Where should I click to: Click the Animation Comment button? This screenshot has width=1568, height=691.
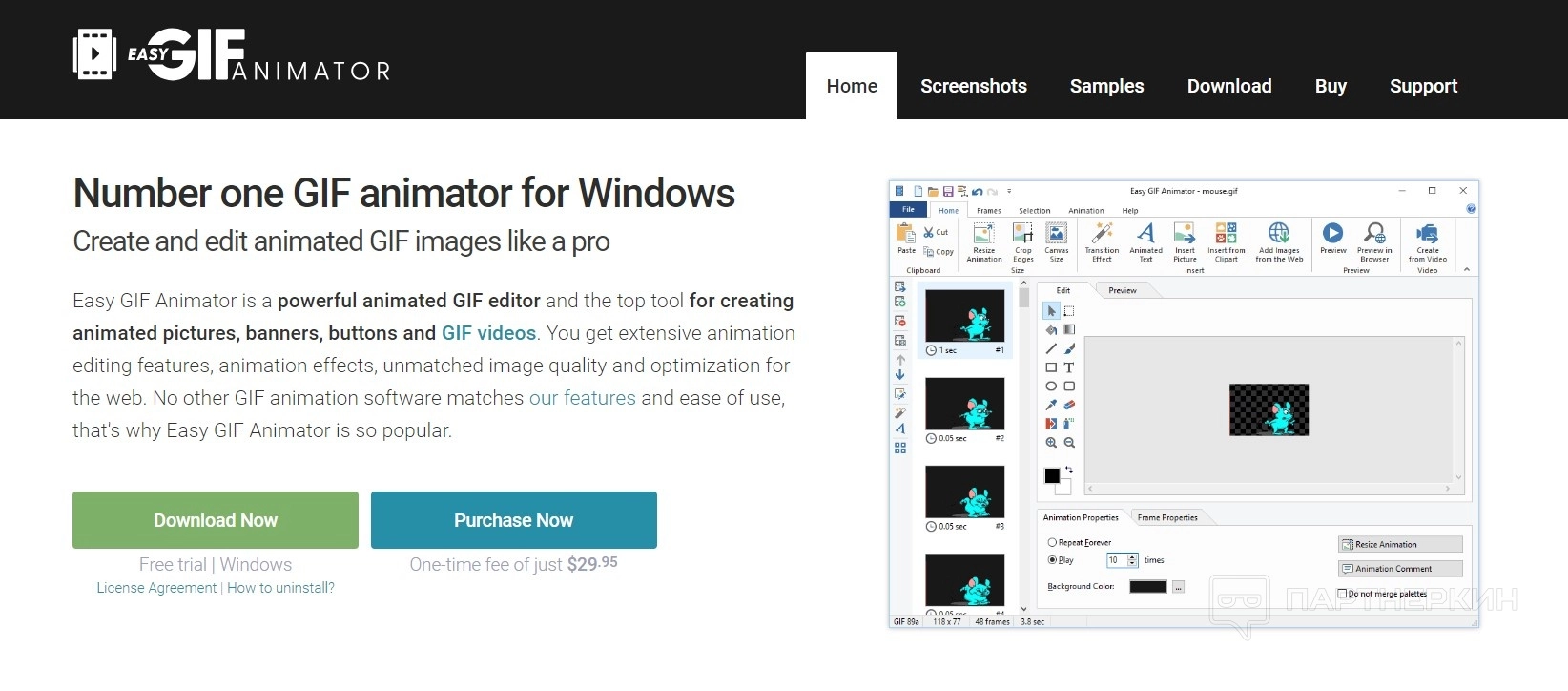pos(1399,569)
